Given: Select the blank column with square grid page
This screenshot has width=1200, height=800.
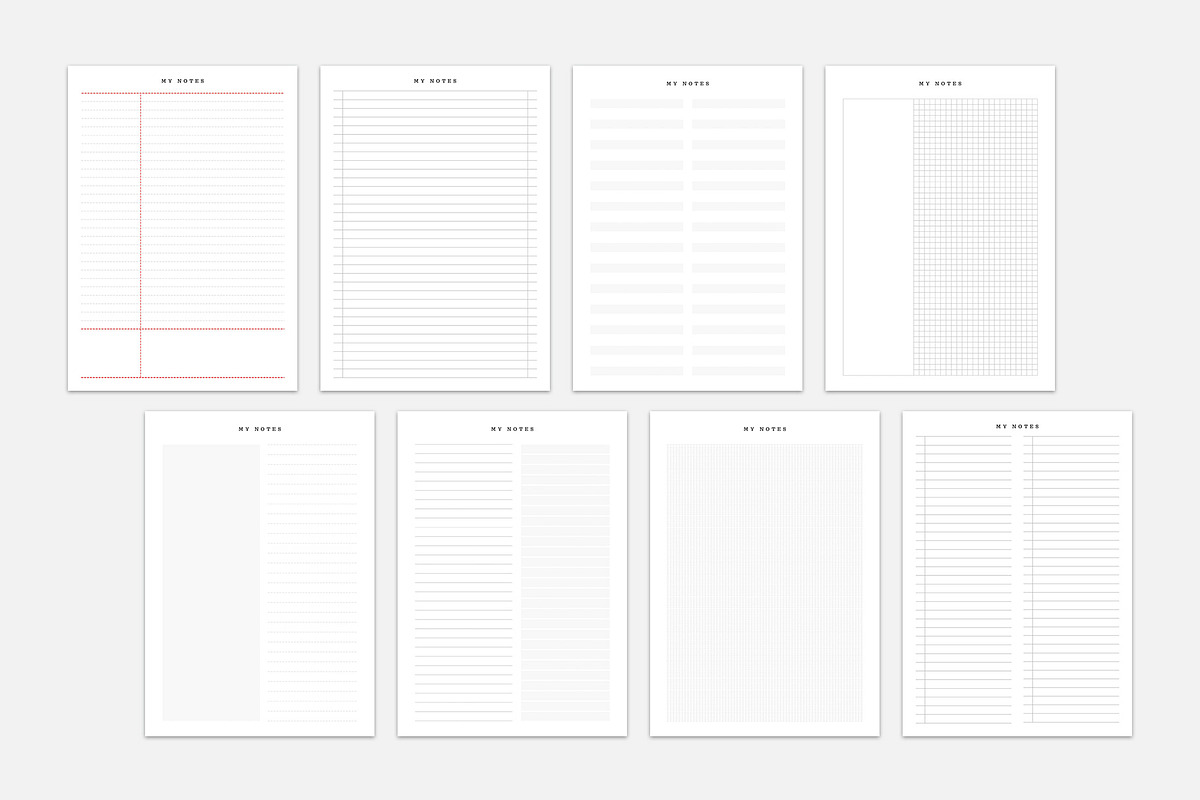Looking at the screenshot, I should [940, 228].
